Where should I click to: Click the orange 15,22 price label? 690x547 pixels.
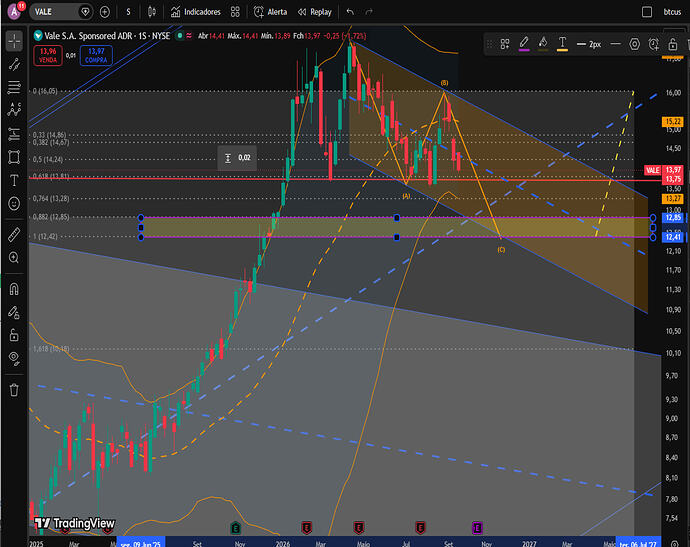[x=673, y=121]
